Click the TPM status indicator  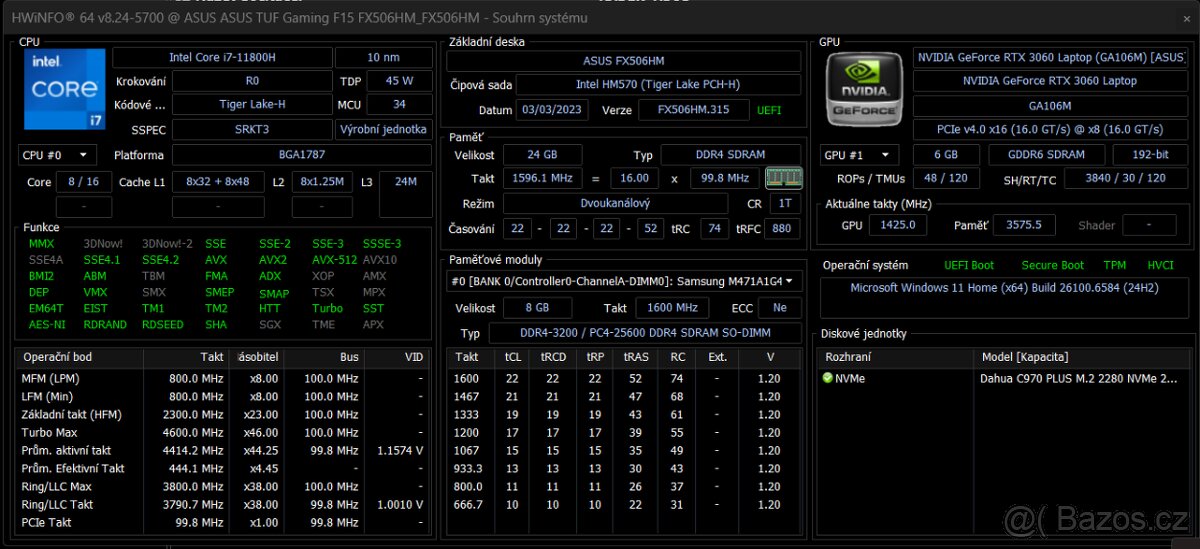[x=1114, y=265]
